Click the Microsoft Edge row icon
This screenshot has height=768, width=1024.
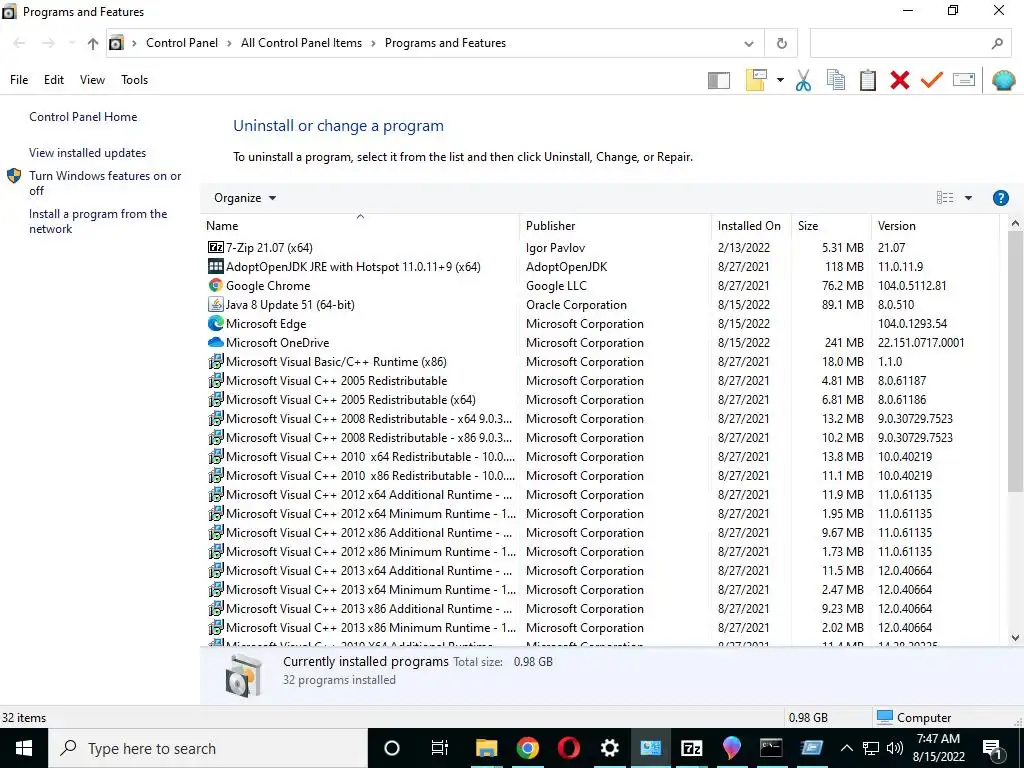(216, 323)
